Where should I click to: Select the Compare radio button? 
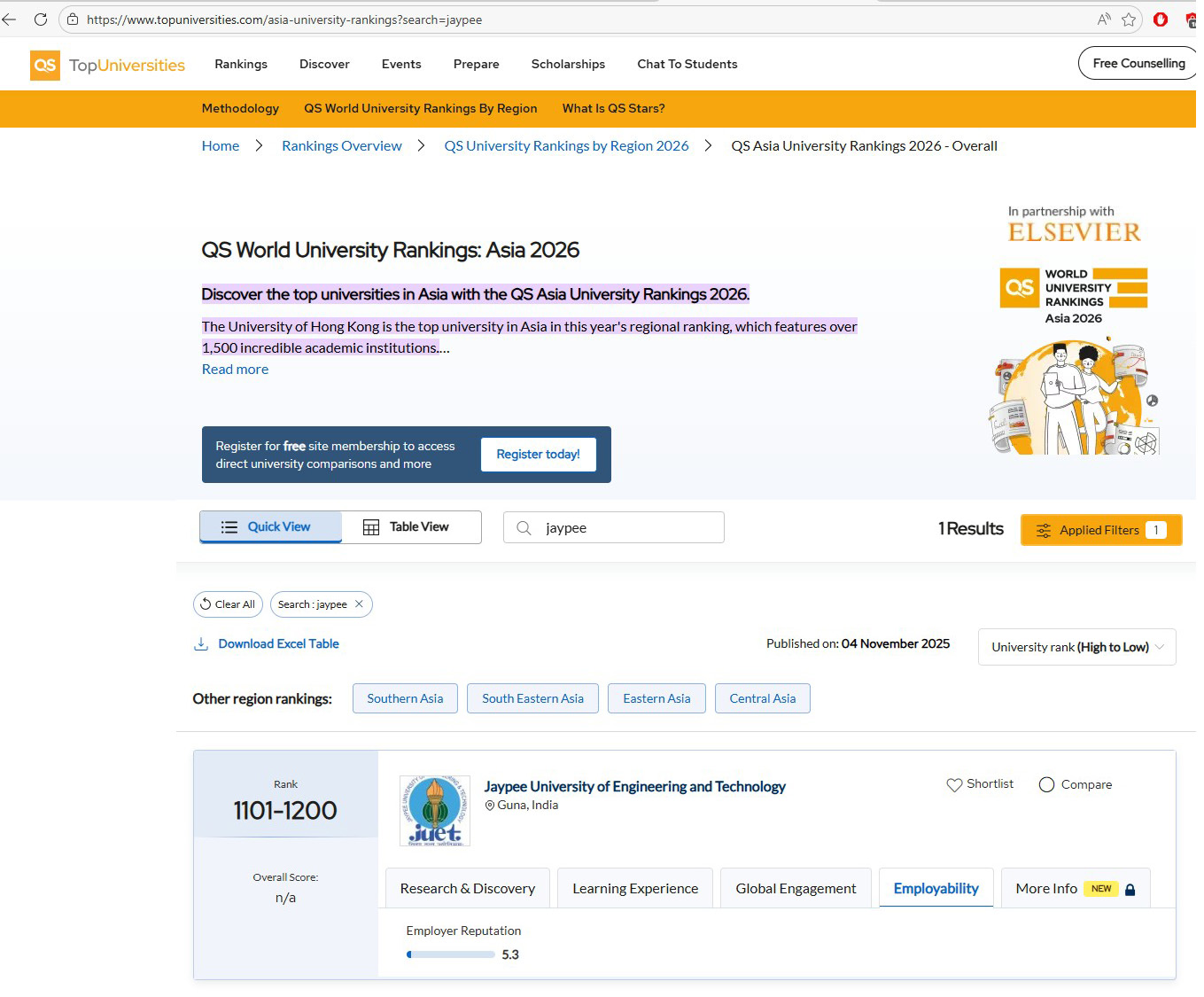(1046, 785)
